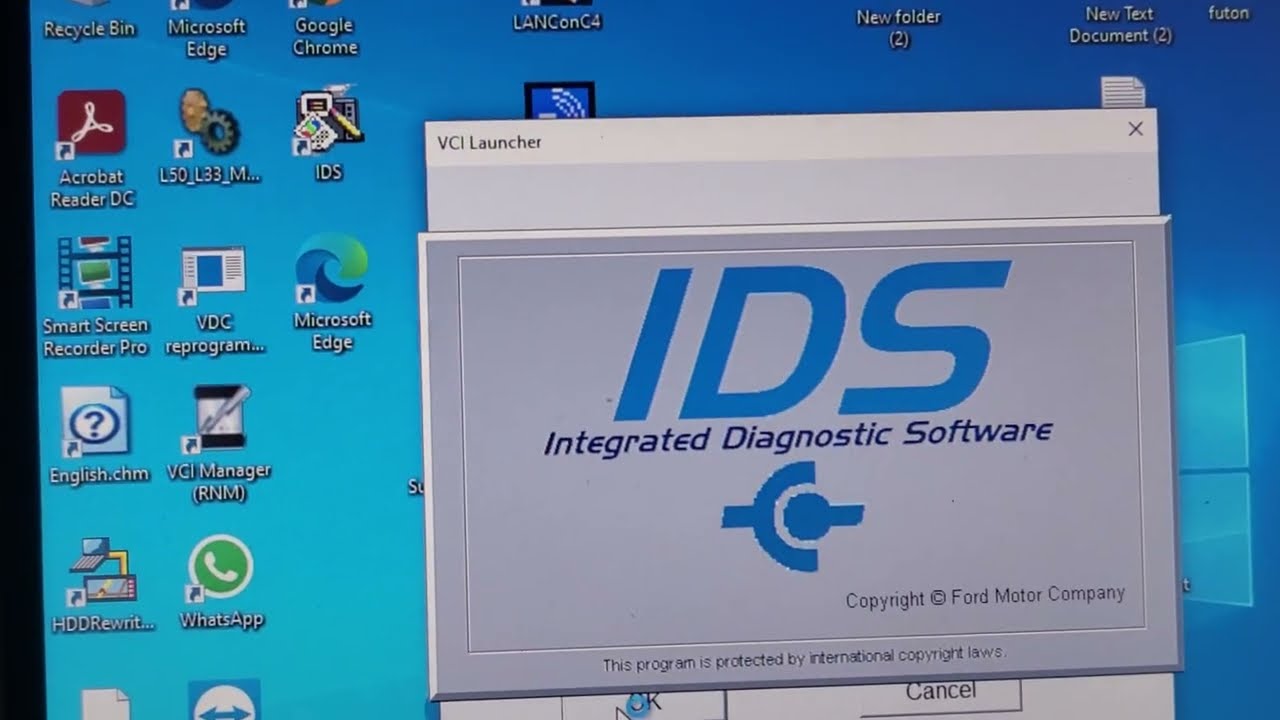1280x720 pixels.
Task: Select the top-row Microsoft Edge label
Action: click(206, 38)
